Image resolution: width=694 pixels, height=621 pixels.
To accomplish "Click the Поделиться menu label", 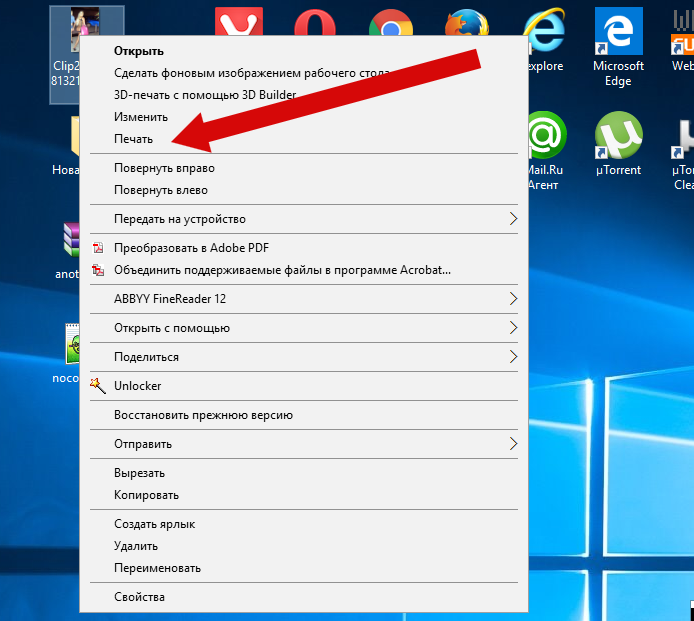I will pos(147,357).
